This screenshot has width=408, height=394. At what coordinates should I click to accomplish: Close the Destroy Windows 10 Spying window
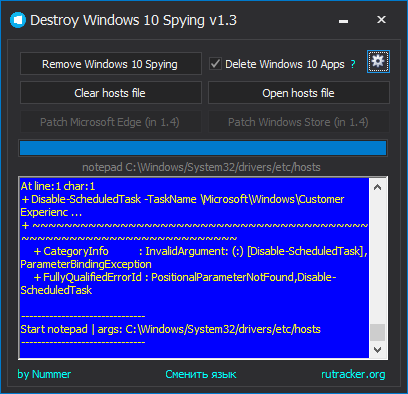coord(381,20)
